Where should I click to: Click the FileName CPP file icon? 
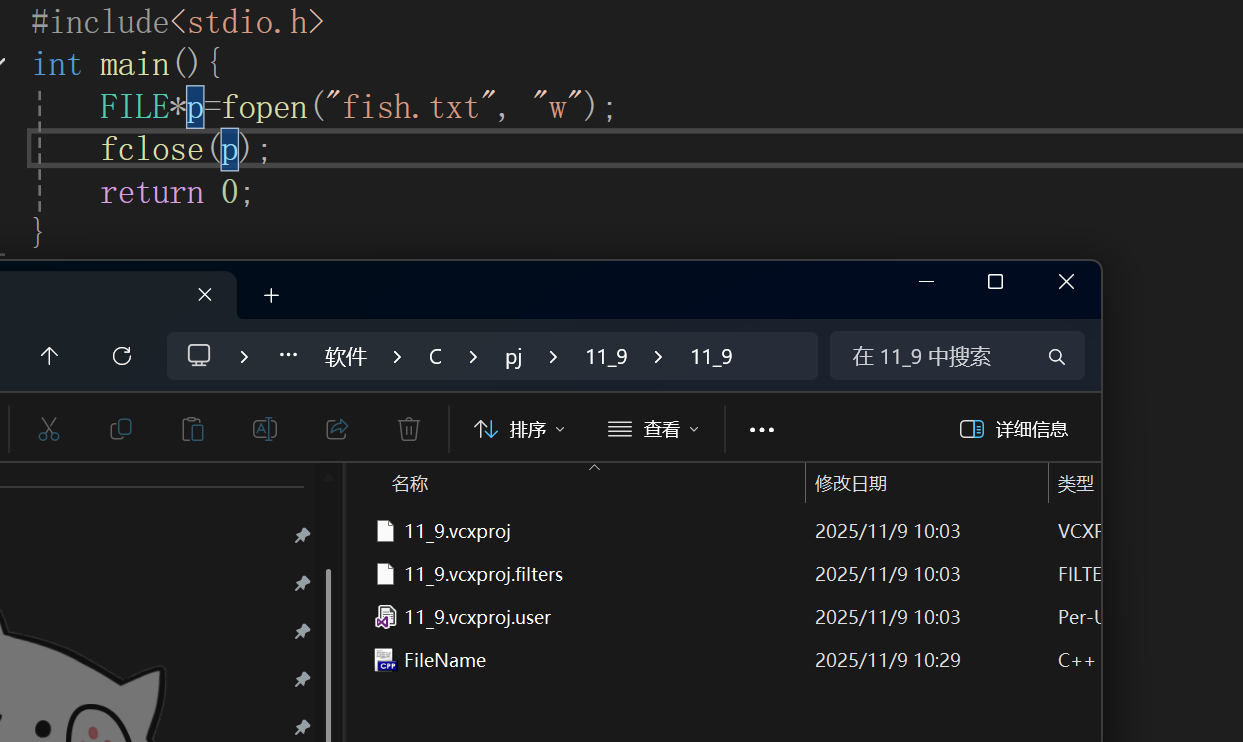tap(385, 660)
